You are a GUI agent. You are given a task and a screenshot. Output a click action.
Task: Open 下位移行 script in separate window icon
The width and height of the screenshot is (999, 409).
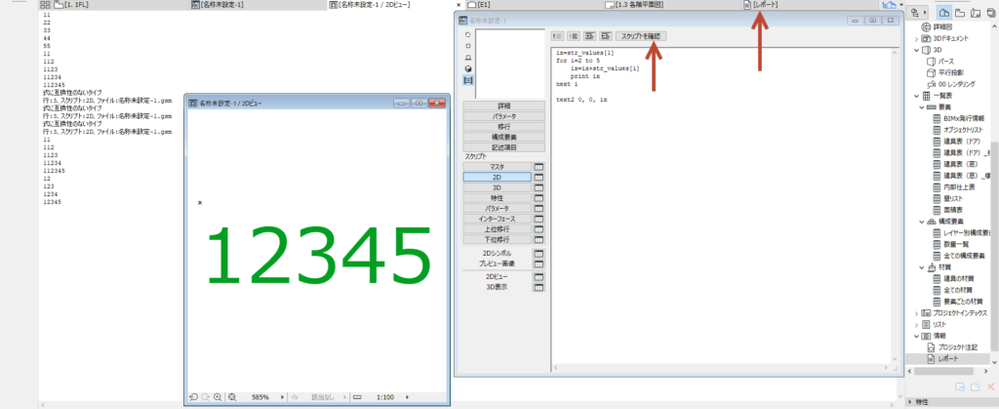point(539,240)
